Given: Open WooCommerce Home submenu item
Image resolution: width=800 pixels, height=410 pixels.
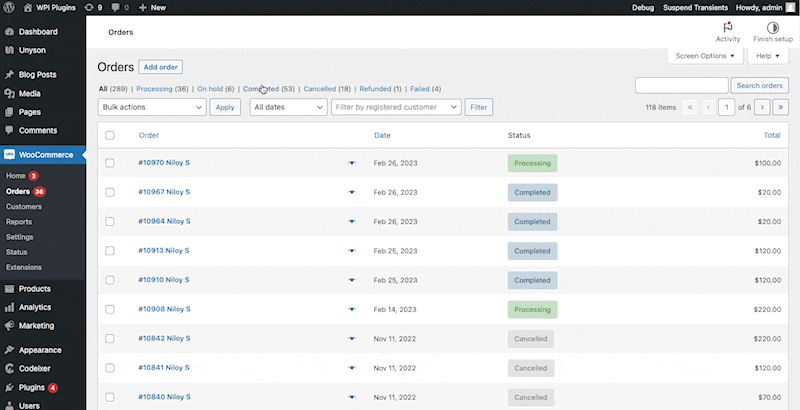Looking at the screenshot, I should (x=16, y=175).
